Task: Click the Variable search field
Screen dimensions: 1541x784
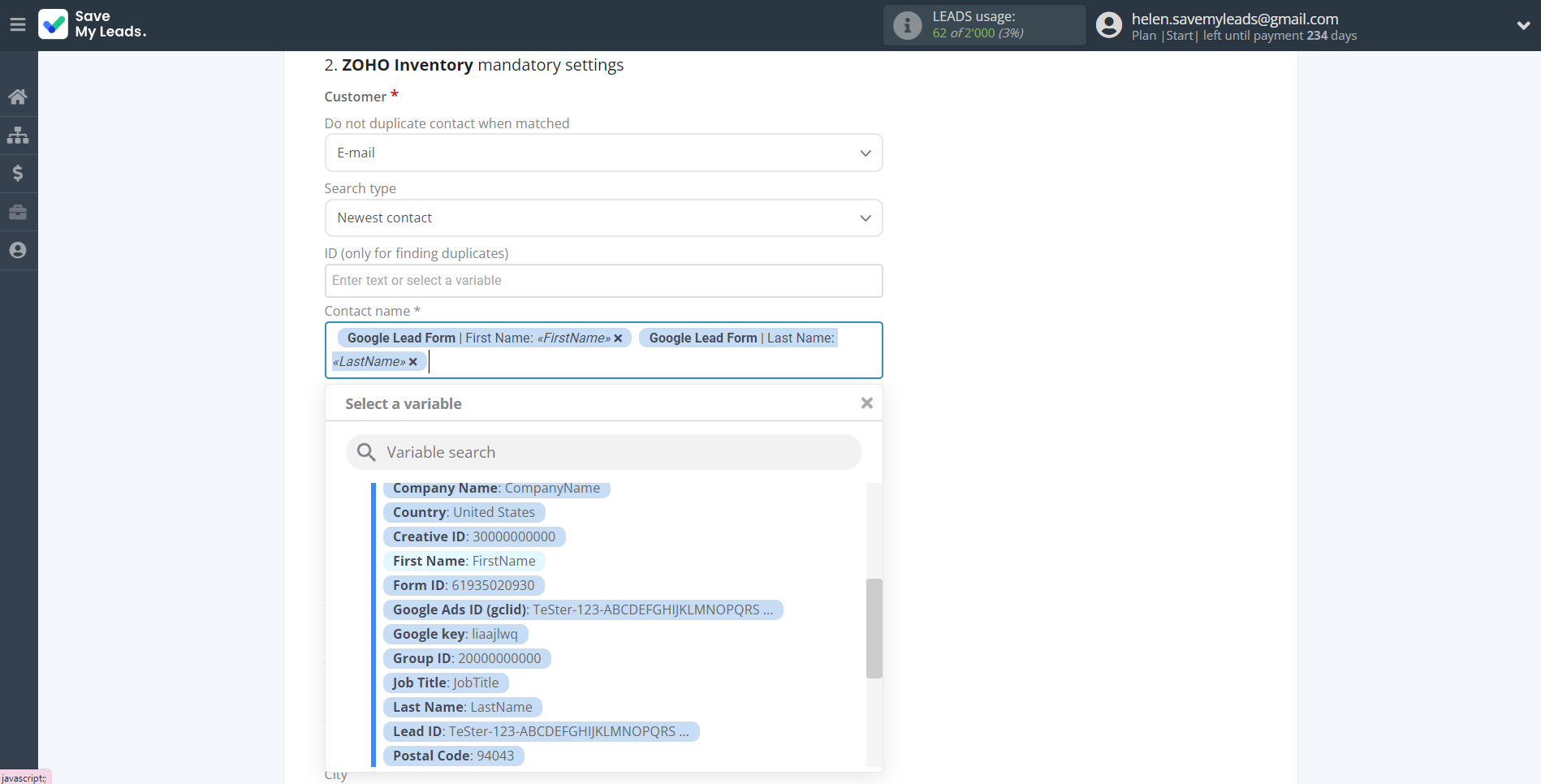Action: [603, 452]
